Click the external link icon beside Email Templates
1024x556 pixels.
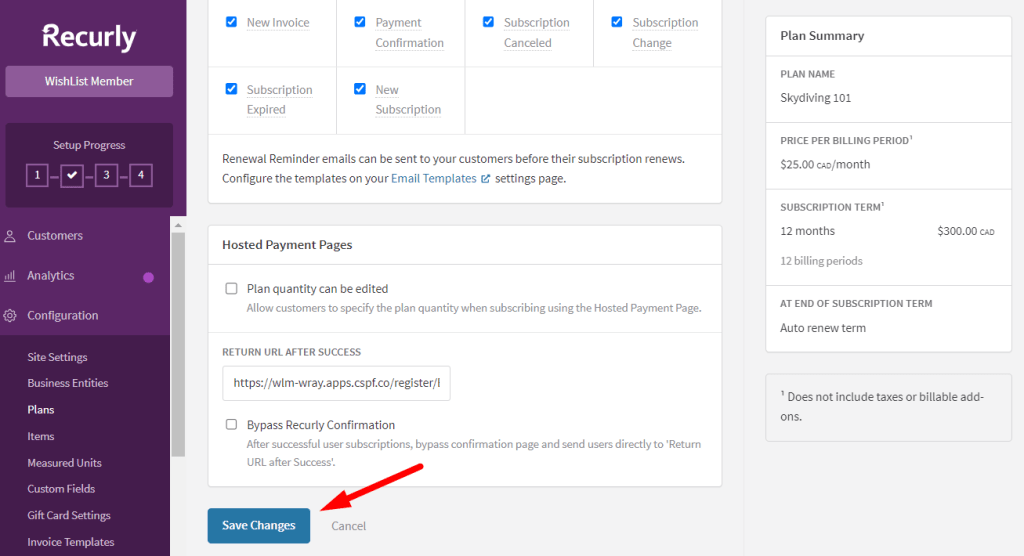(485, 178)
